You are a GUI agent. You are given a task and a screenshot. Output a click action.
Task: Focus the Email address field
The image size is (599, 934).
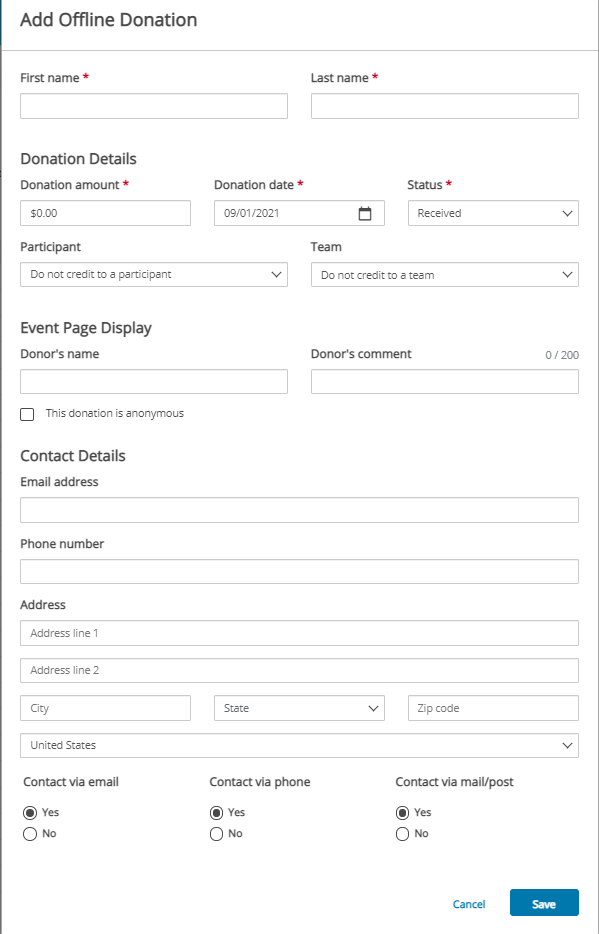point(300,510)
